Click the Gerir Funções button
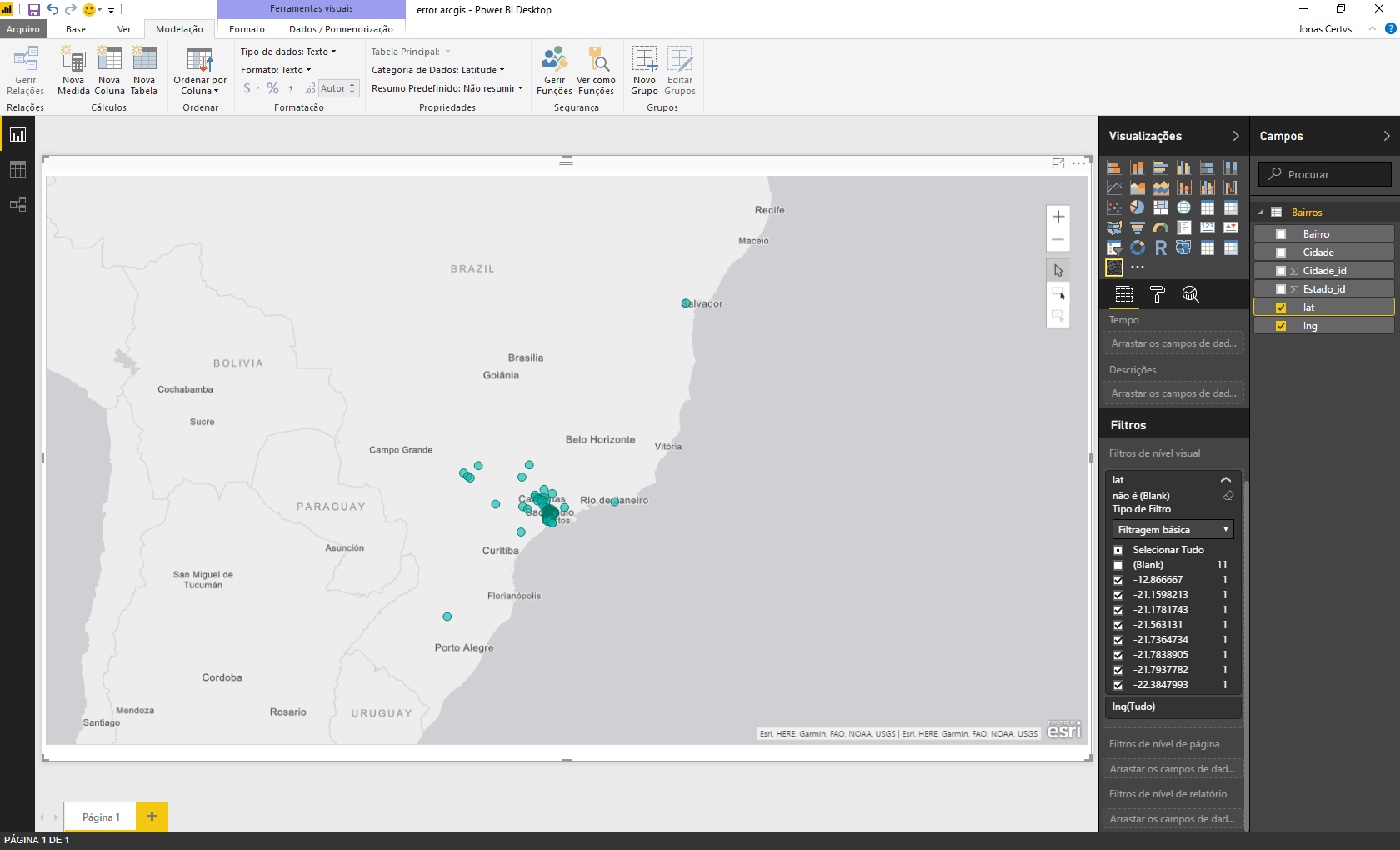 point(554,71)
